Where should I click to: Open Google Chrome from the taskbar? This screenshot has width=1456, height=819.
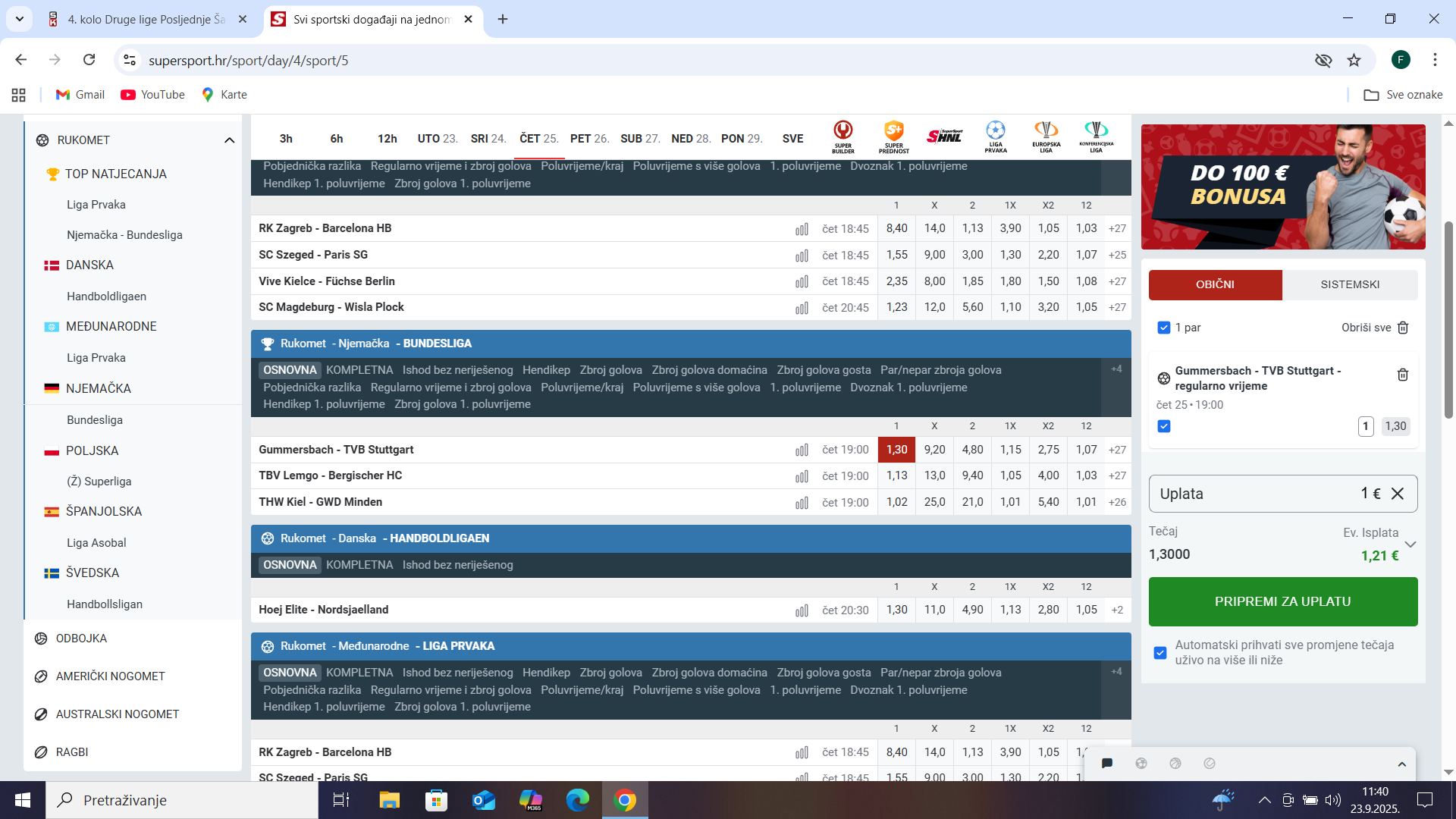(x=625, y=800)
